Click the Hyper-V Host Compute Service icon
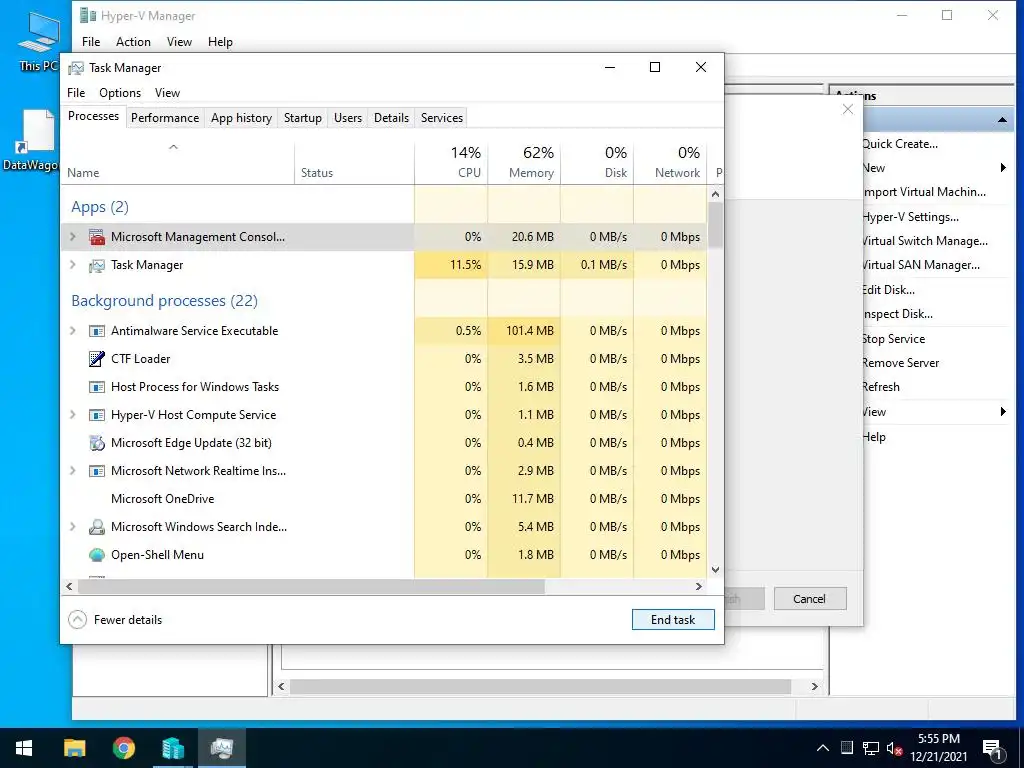This screenshot has height=768, width=1024. coord(97,415)
